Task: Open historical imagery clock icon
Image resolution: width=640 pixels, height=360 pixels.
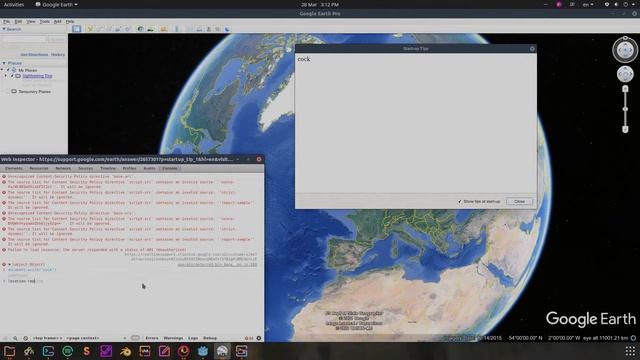Action: tap(140, 29)
